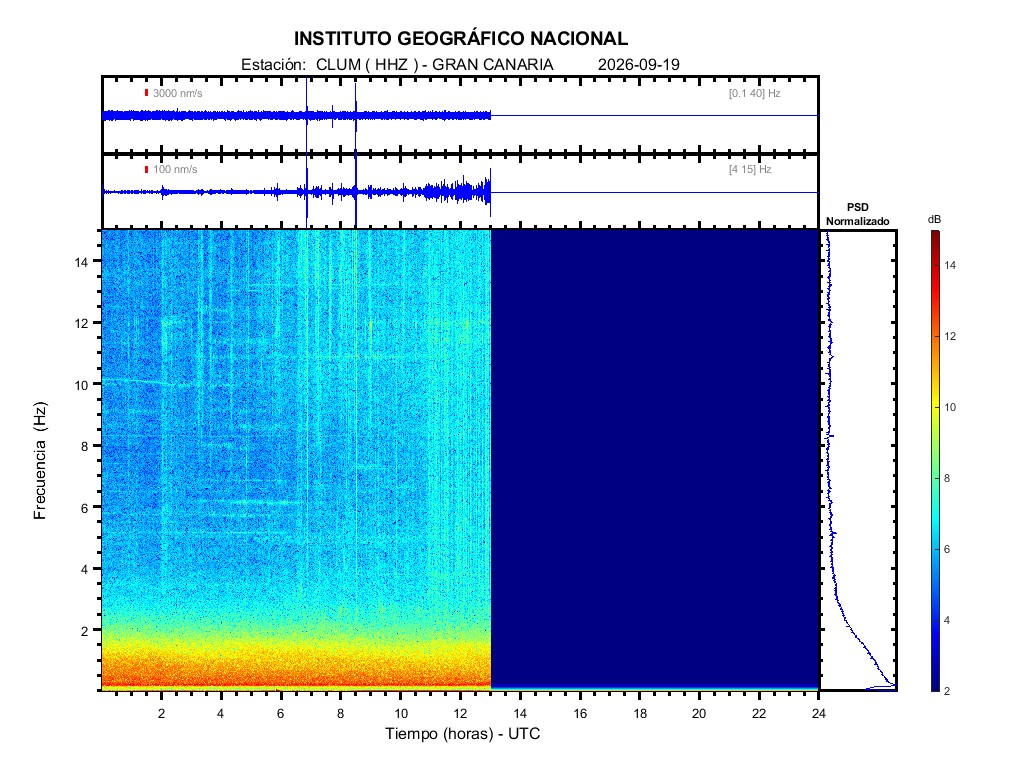Click the Frecuencia (Hz) axis label
This screenshot has width=1024, height=768.
pos(40,460)
